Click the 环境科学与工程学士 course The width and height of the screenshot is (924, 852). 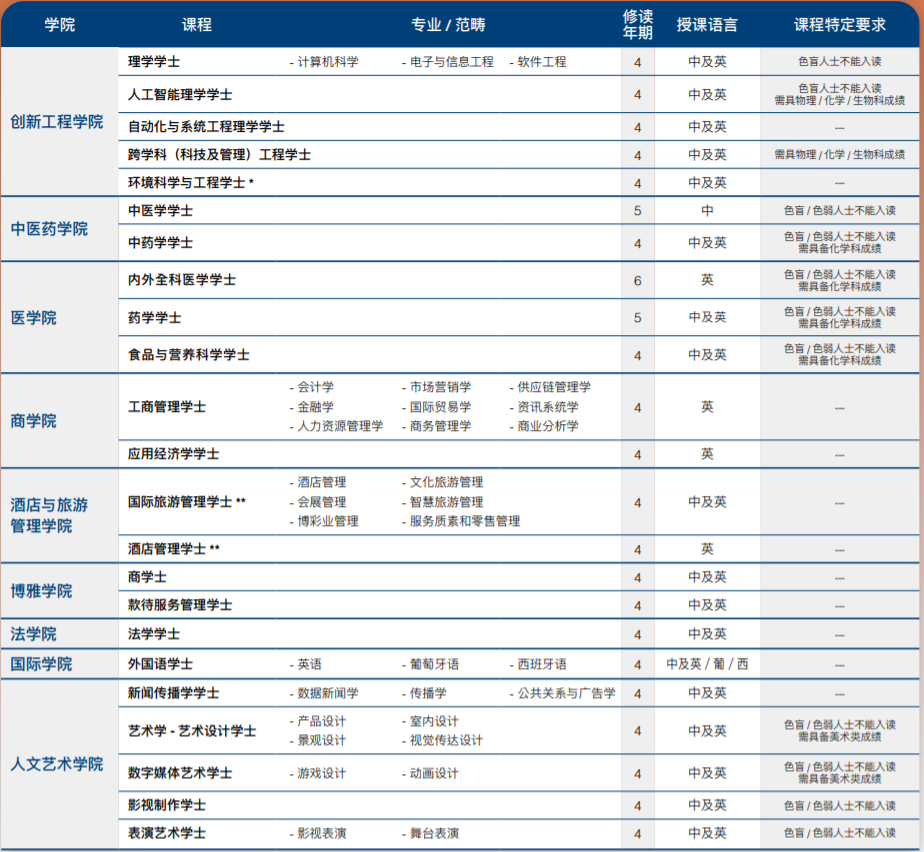tap(191, 183)
